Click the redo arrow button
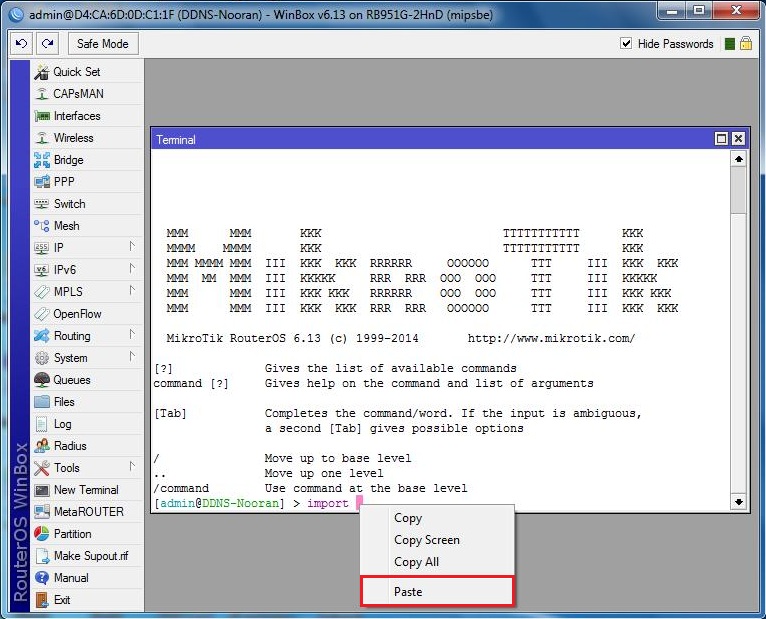Screen dimensions: 766x619 (48, 43)
